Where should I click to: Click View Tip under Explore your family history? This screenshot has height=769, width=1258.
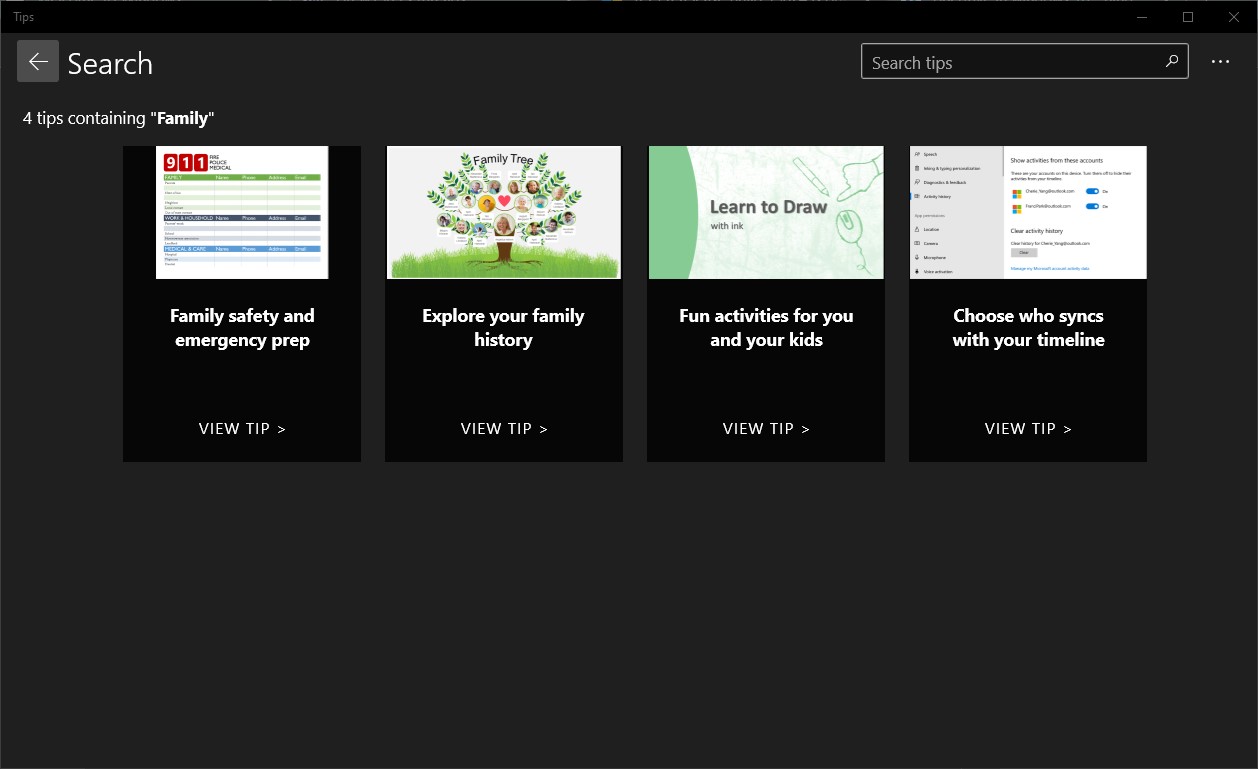click(504, 428)
